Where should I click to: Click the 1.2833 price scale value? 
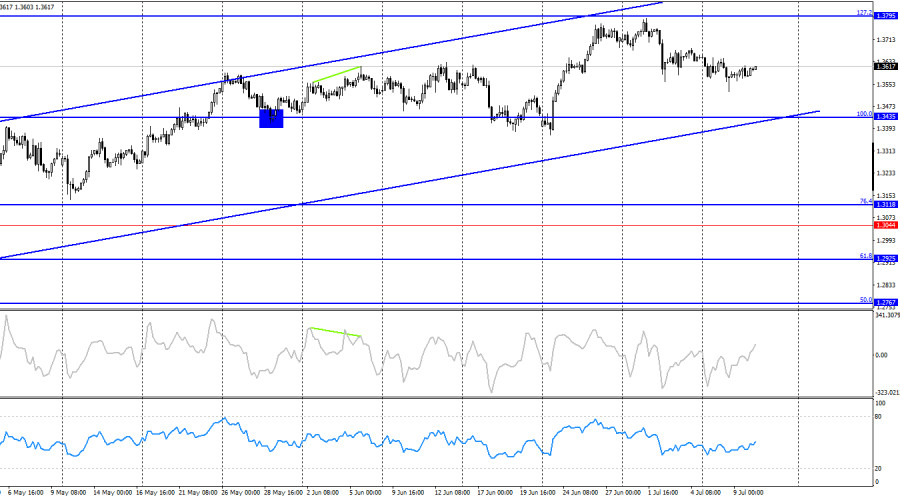tap(886, 285)
